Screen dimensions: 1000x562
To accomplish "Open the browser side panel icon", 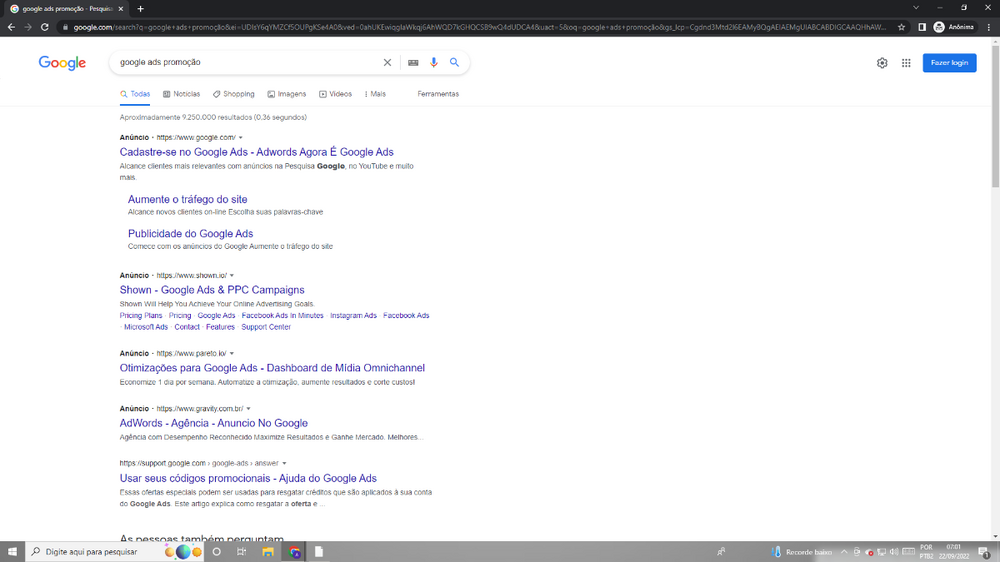I will [922, 27].
